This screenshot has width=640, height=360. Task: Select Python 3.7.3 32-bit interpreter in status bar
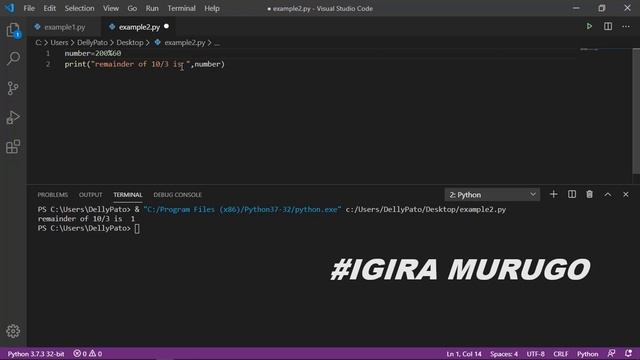click(x=36, y=353)
